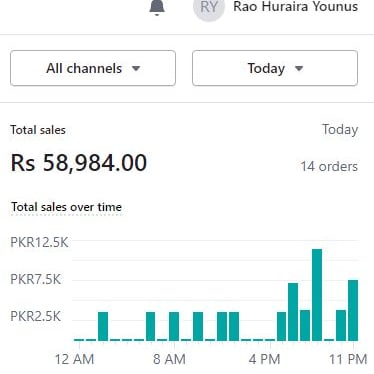Click the 12 PM noon sales bar
Viewport: 374px width, 374px height.
click(x=222, y=326)
